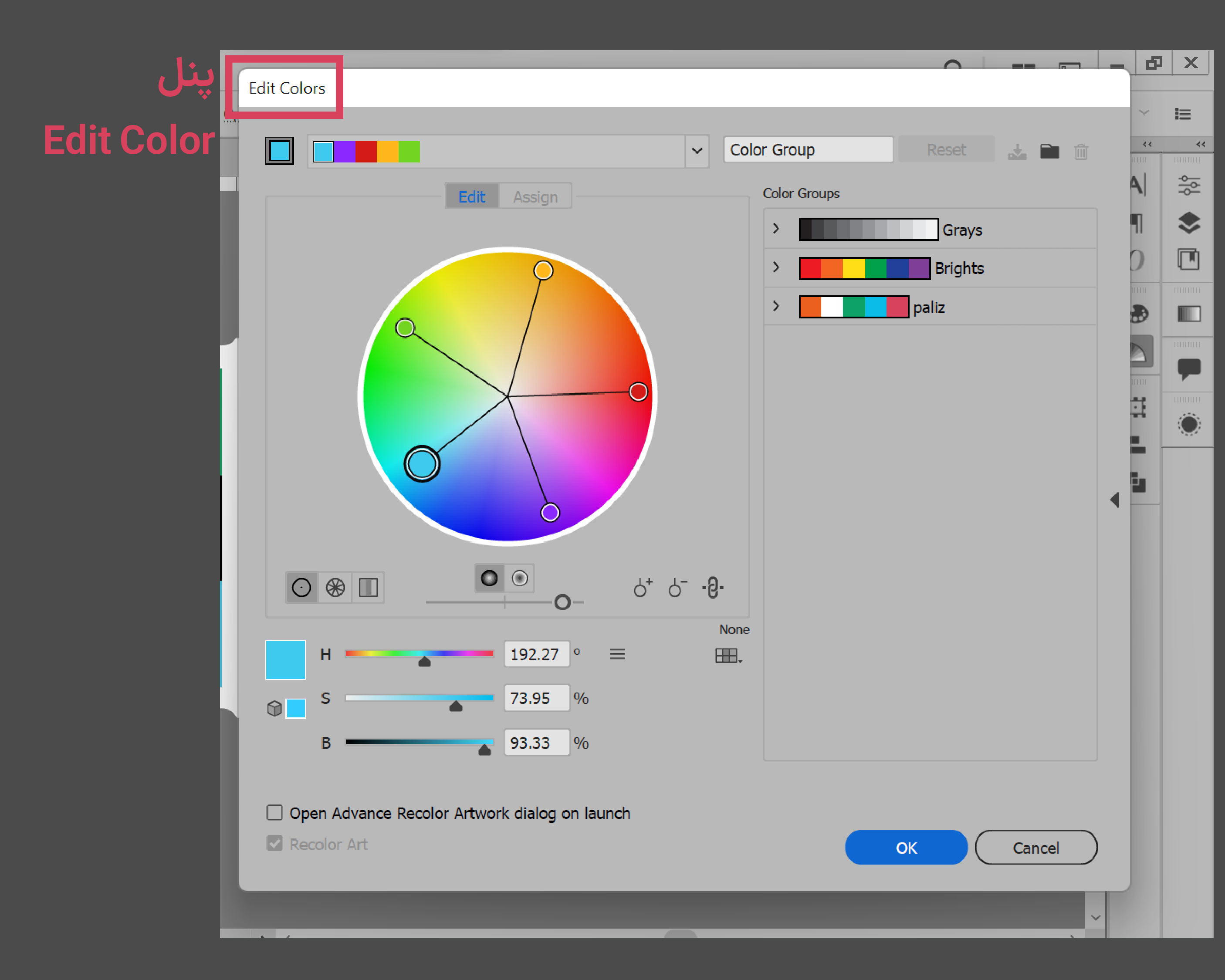Switch to the Assign tab
This screenshot has width=1225, height=980.
click(535, 196)
